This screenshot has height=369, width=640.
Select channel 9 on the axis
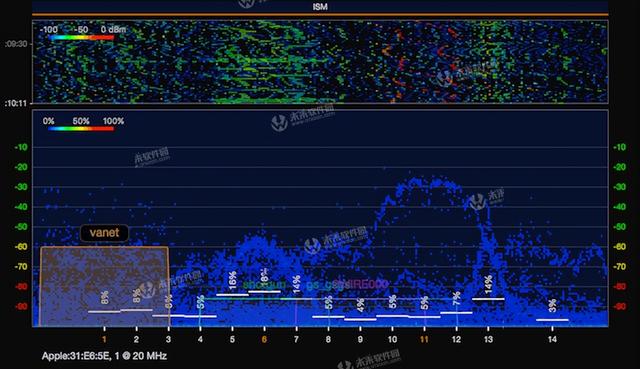(x=360, y=340)
